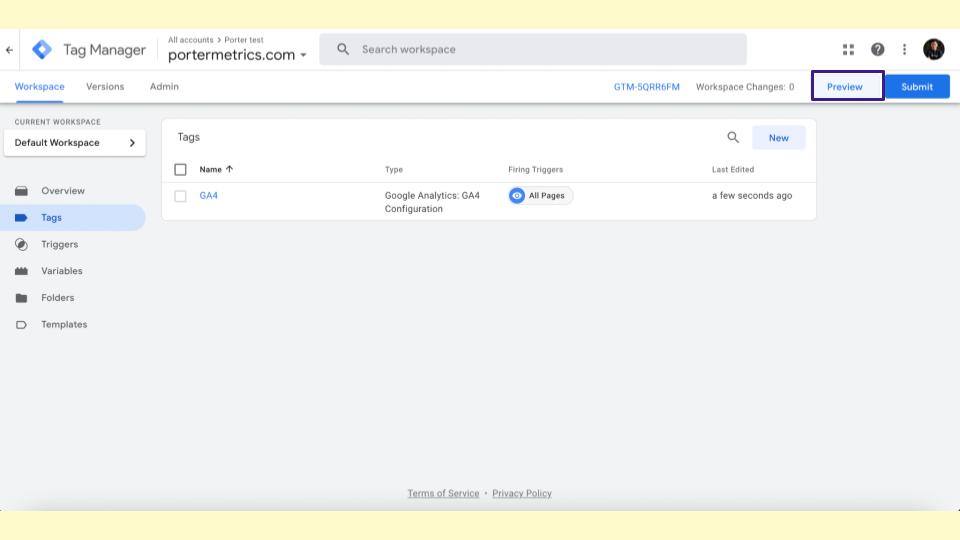Click the Tag Manager logo
The image size is (960, 540).
click(x=42, y=50)
